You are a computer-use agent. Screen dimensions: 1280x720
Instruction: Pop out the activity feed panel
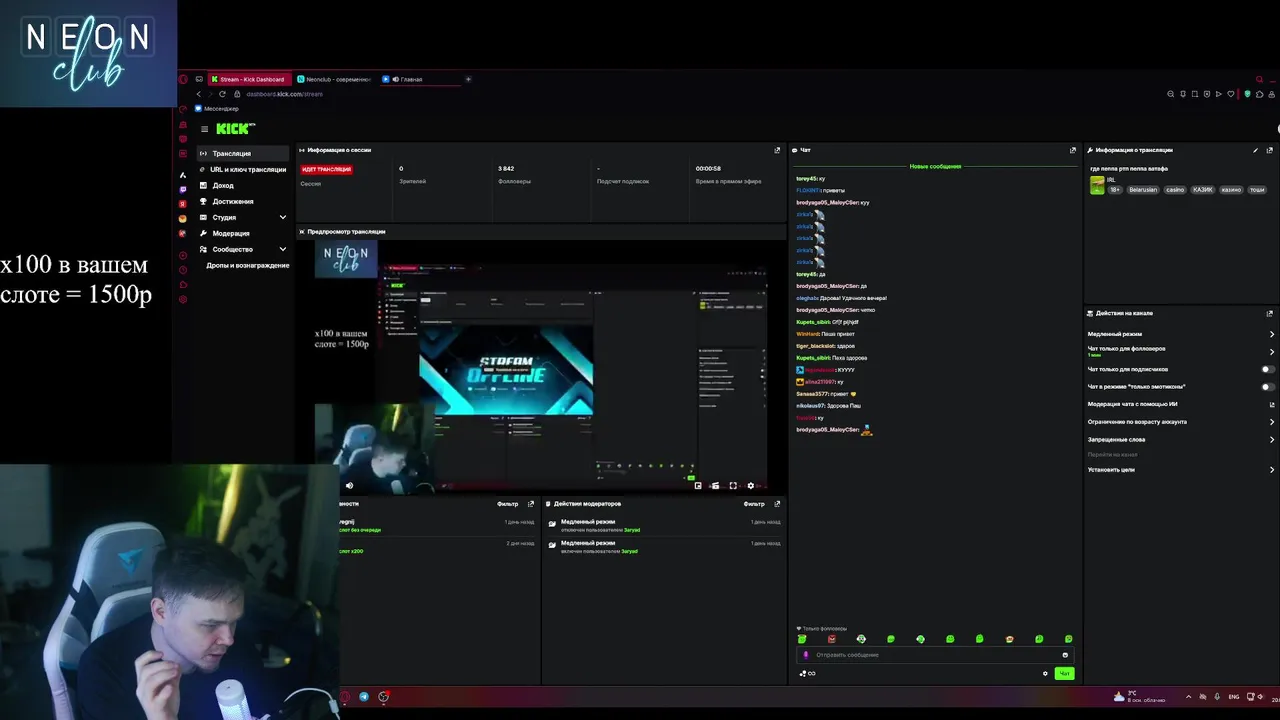(x=531, y=504)
